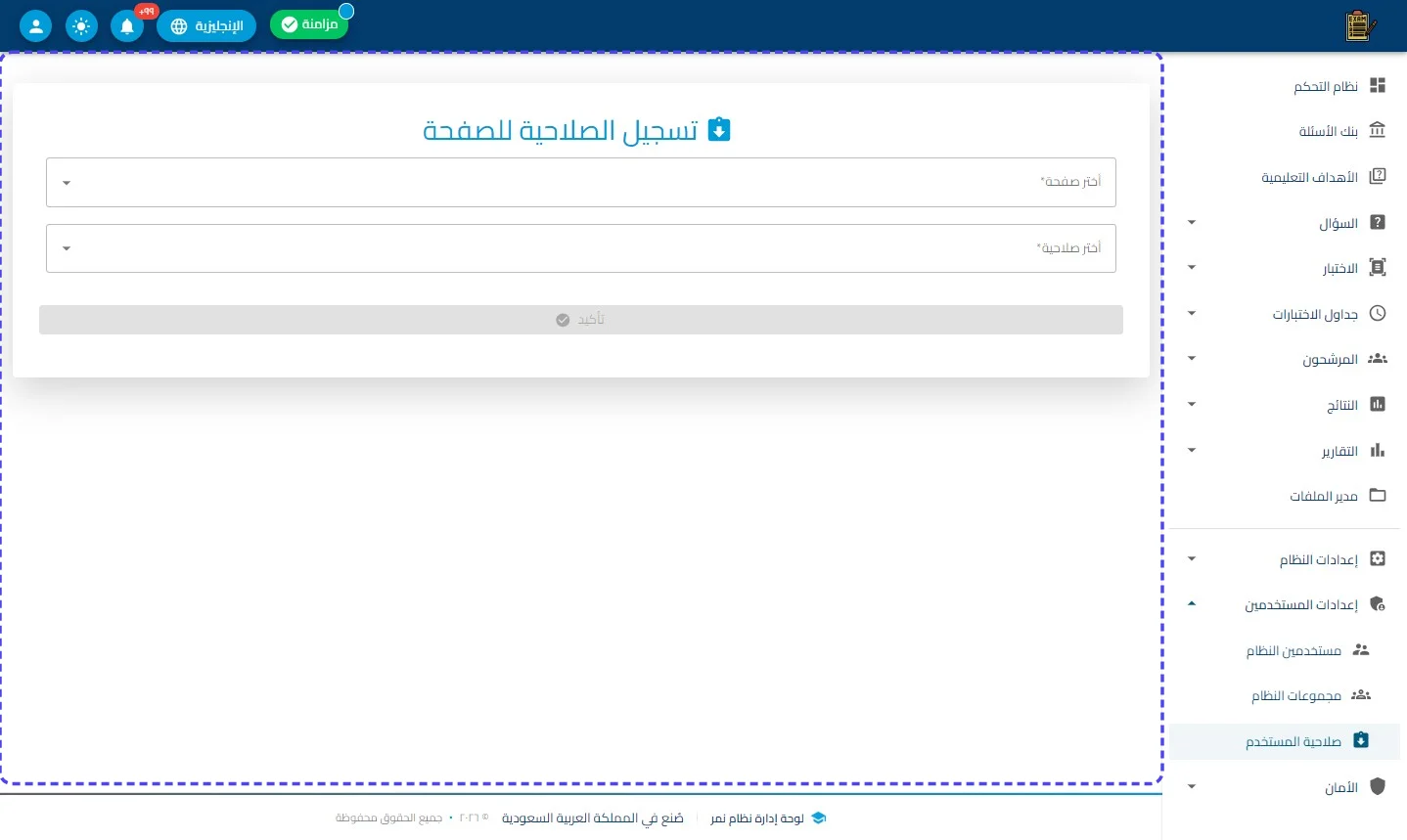Screen dimensions: 1407x840
Task: Click the الاختبار exam icon
Action: pyautogui.click(x=1378, y=267)
